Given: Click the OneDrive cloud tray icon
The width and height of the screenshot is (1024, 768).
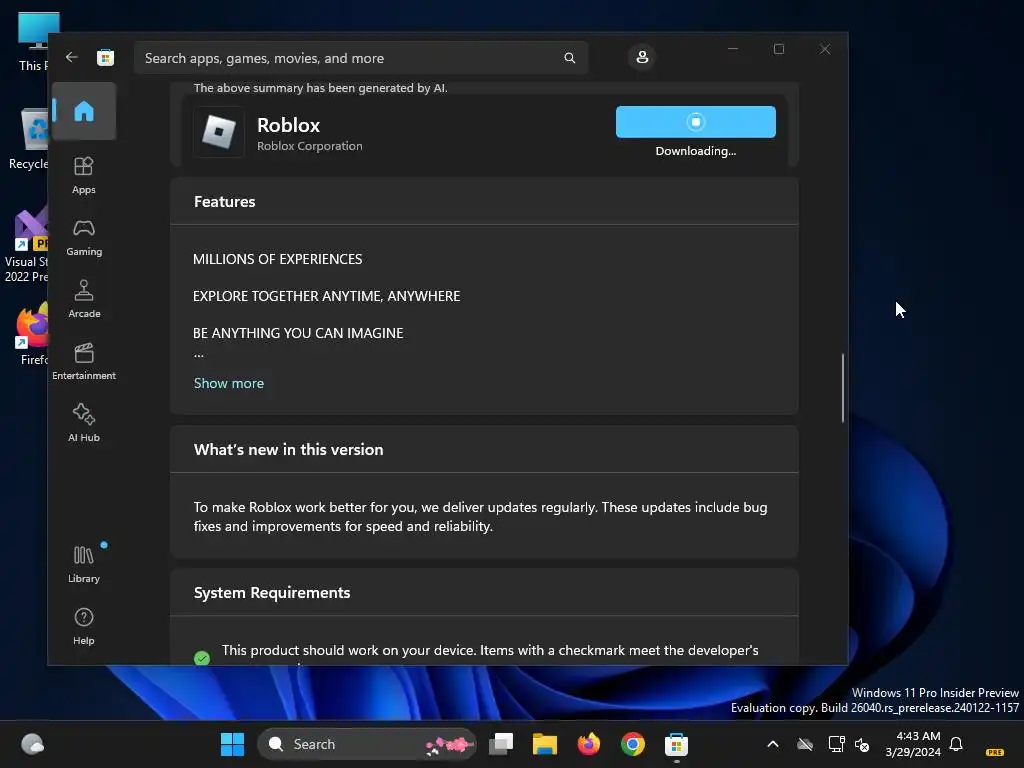Looking at the screenshot, I should click(x=805, y=744).
